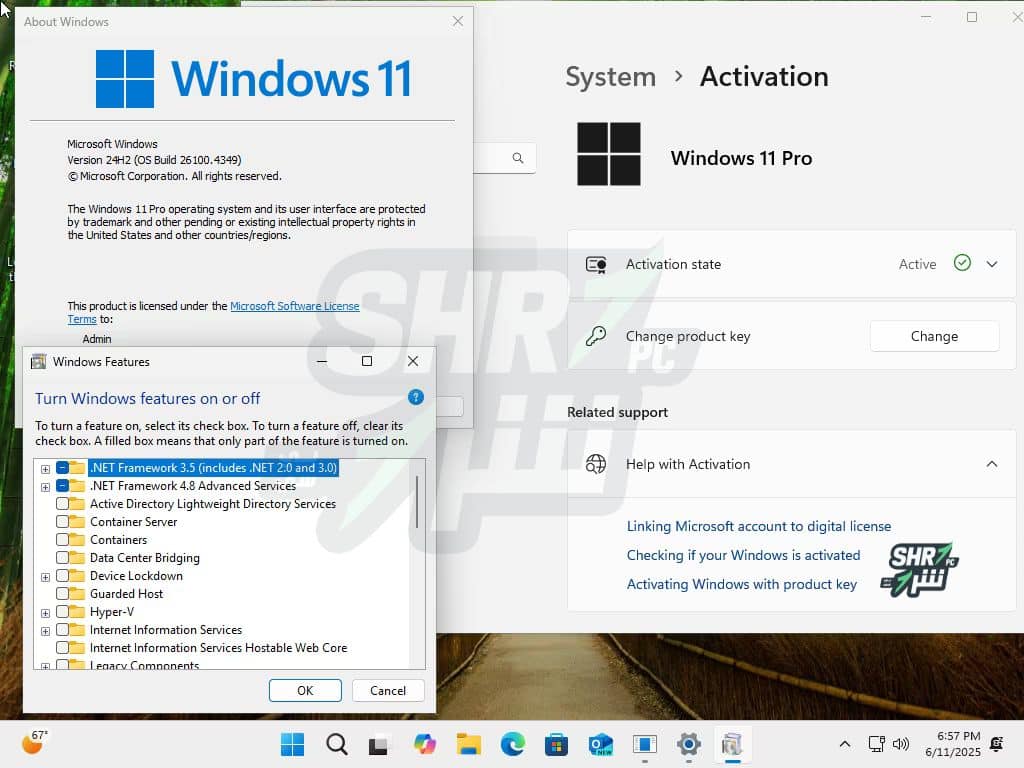The image size is (1024, 768).
Task: Expand the .NET Framework 3.5 tree node
Action: click(45, 469)
